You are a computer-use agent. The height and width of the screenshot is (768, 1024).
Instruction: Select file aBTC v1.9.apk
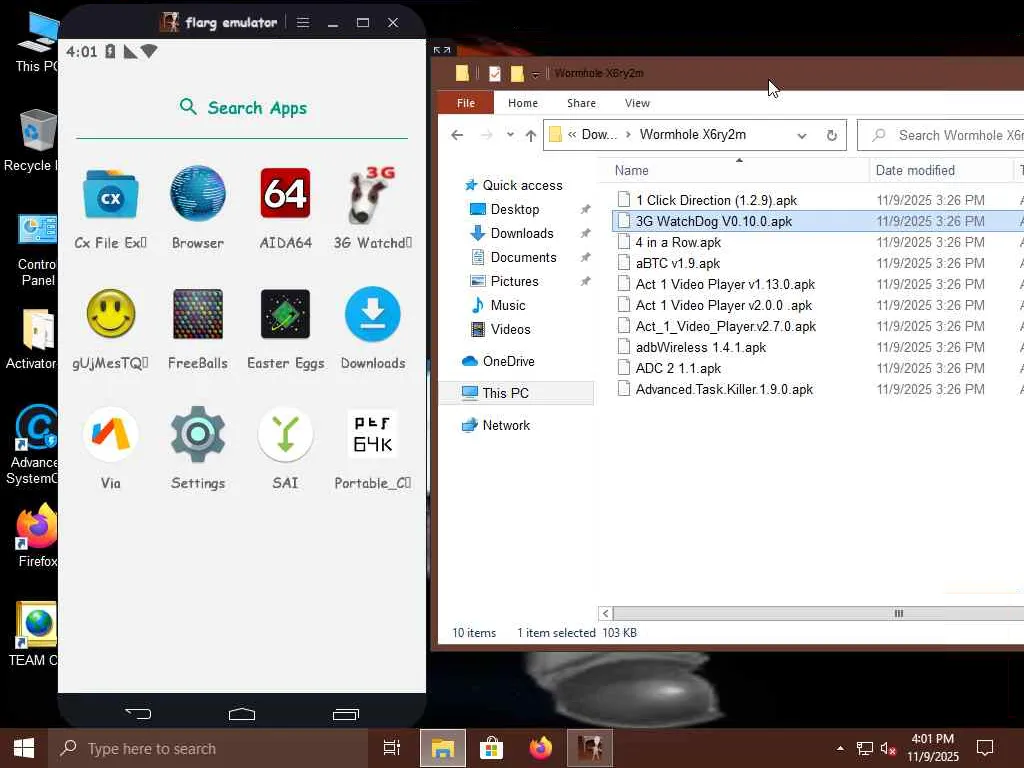677,263
